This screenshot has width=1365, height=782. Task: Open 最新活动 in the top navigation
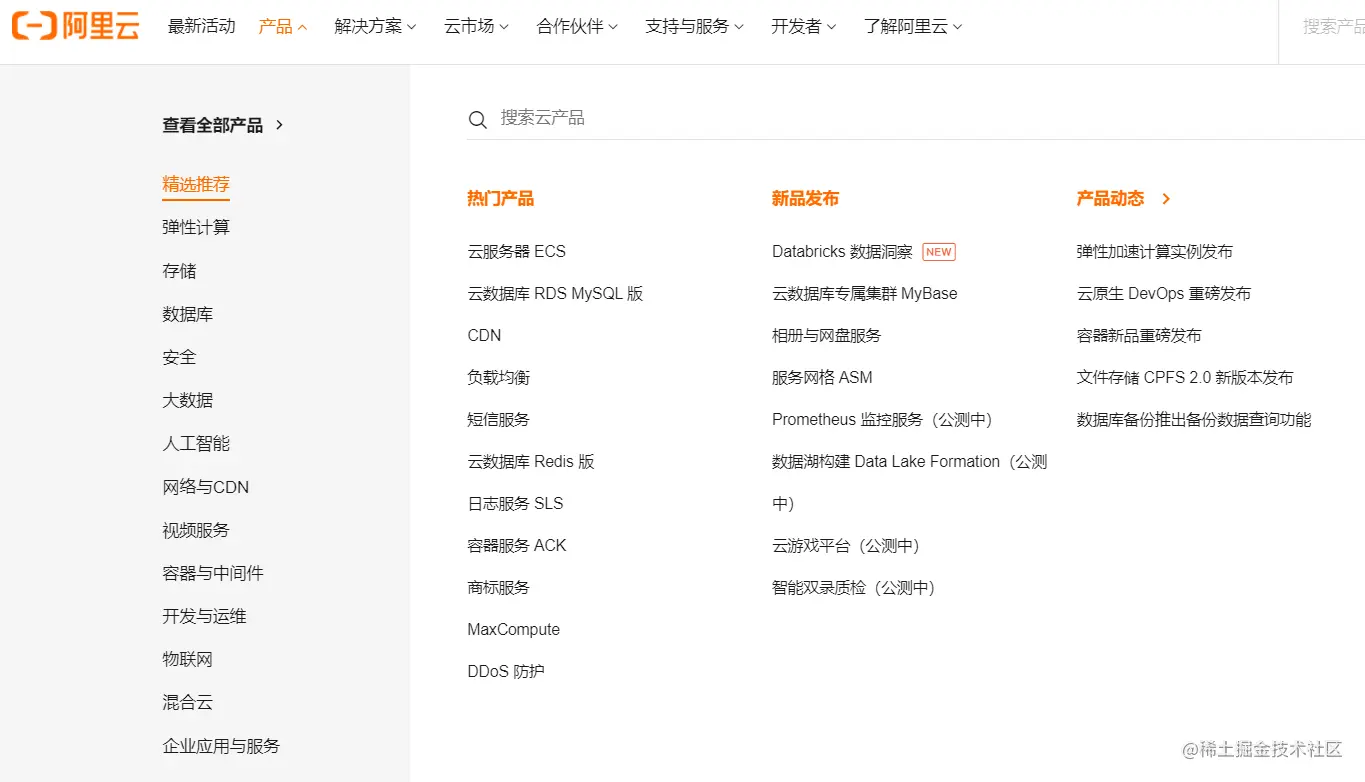click(202, 27)
